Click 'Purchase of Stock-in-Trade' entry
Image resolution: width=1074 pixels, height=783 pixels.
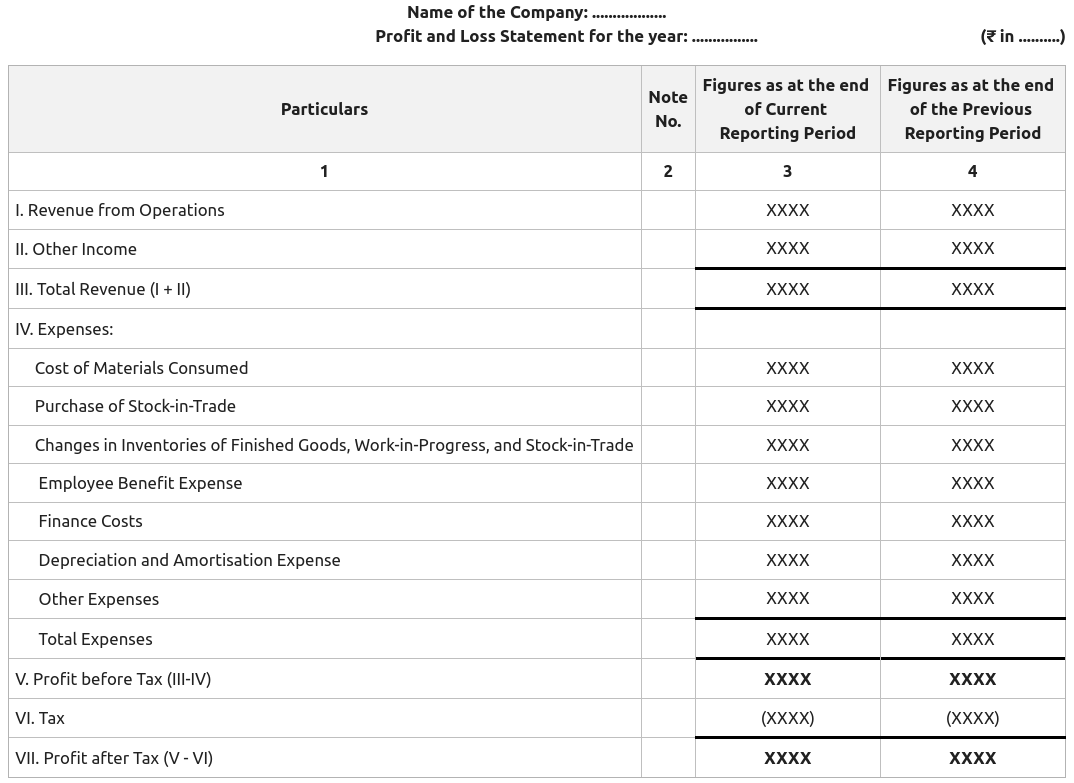click(x=135, y=406)
